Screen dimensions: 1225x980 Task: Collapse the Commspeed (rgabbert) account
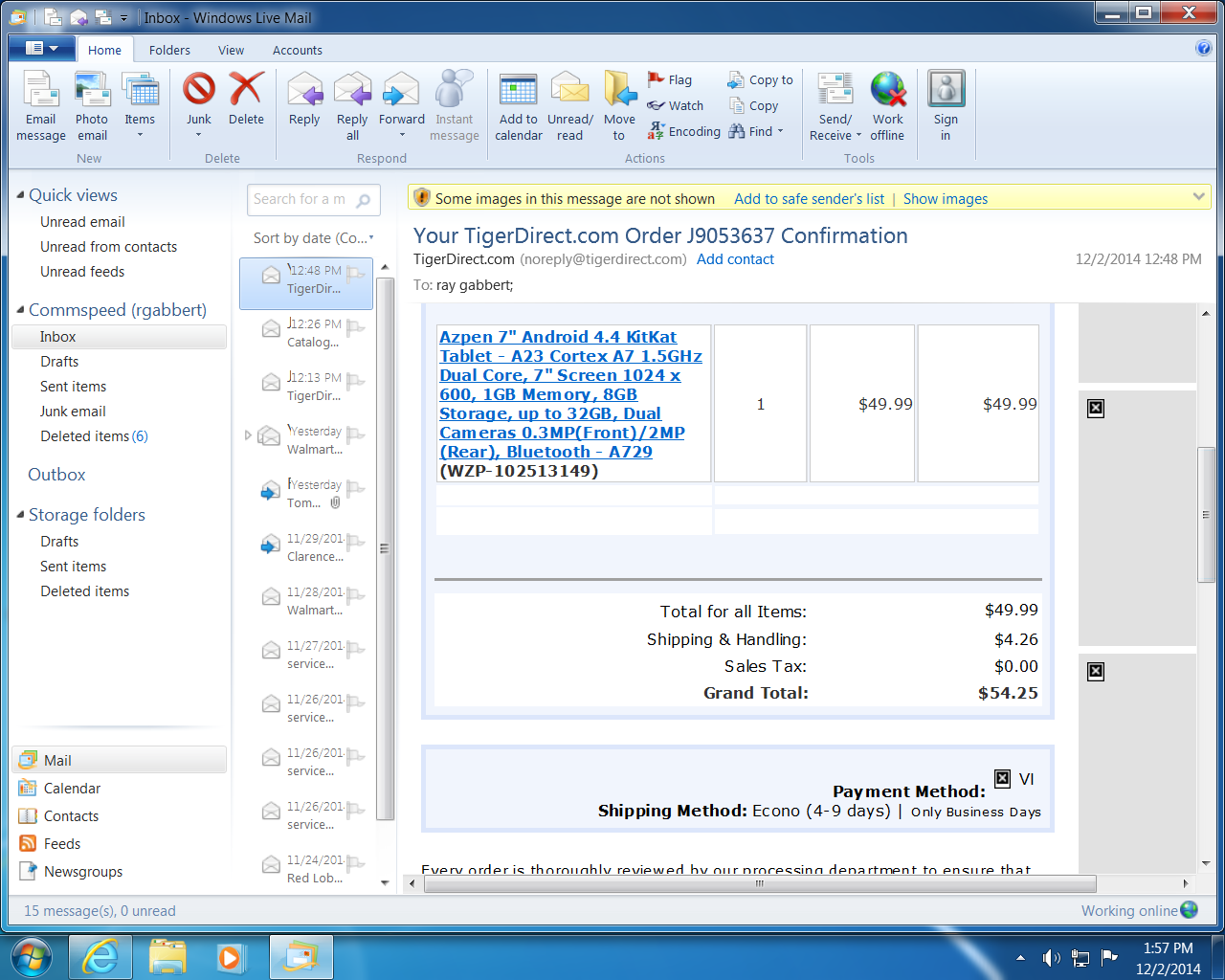pos(20,310)
